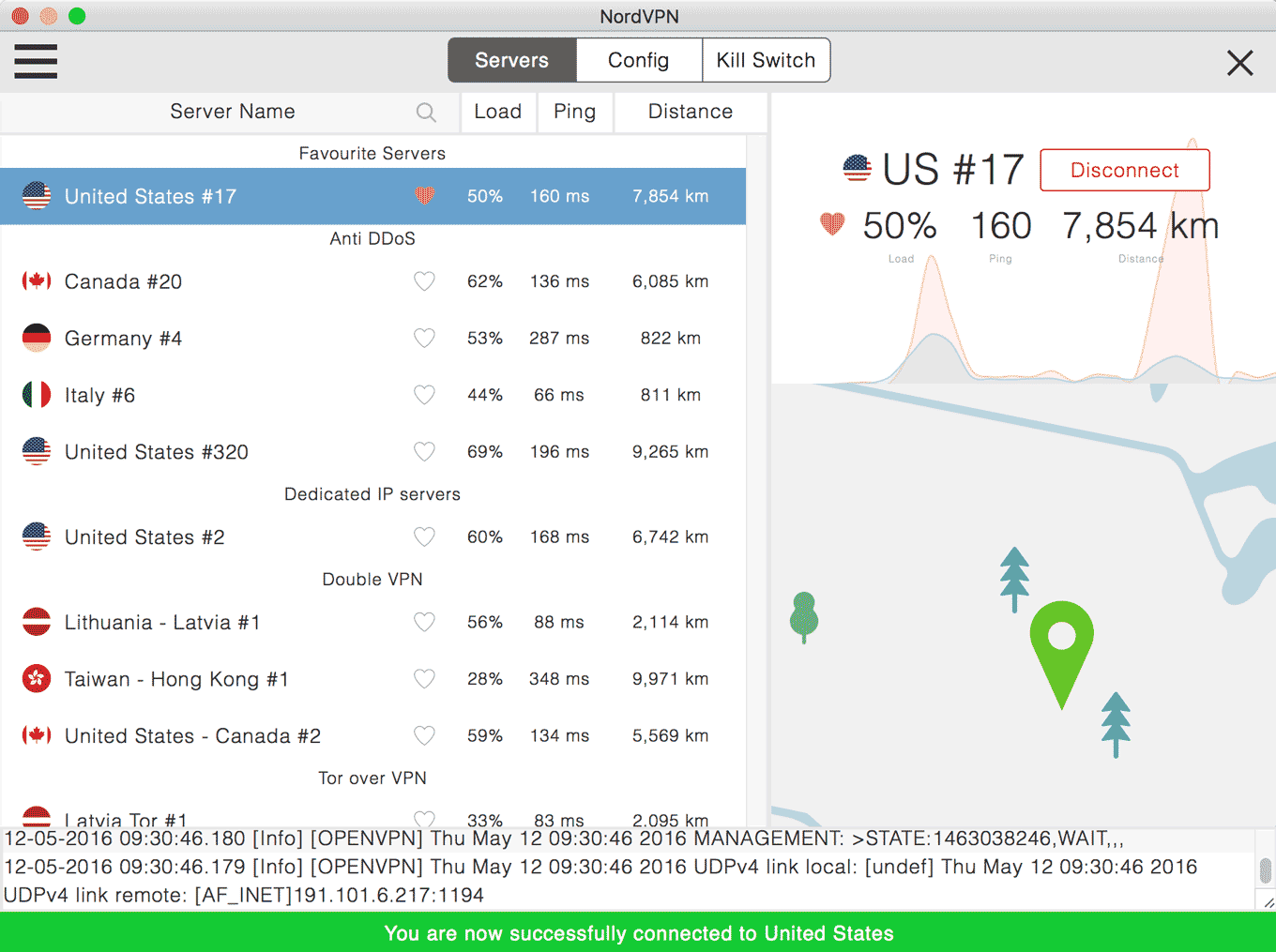Select Lithuania - Latvia #1 server name
1276x952 pixels.
162,623
